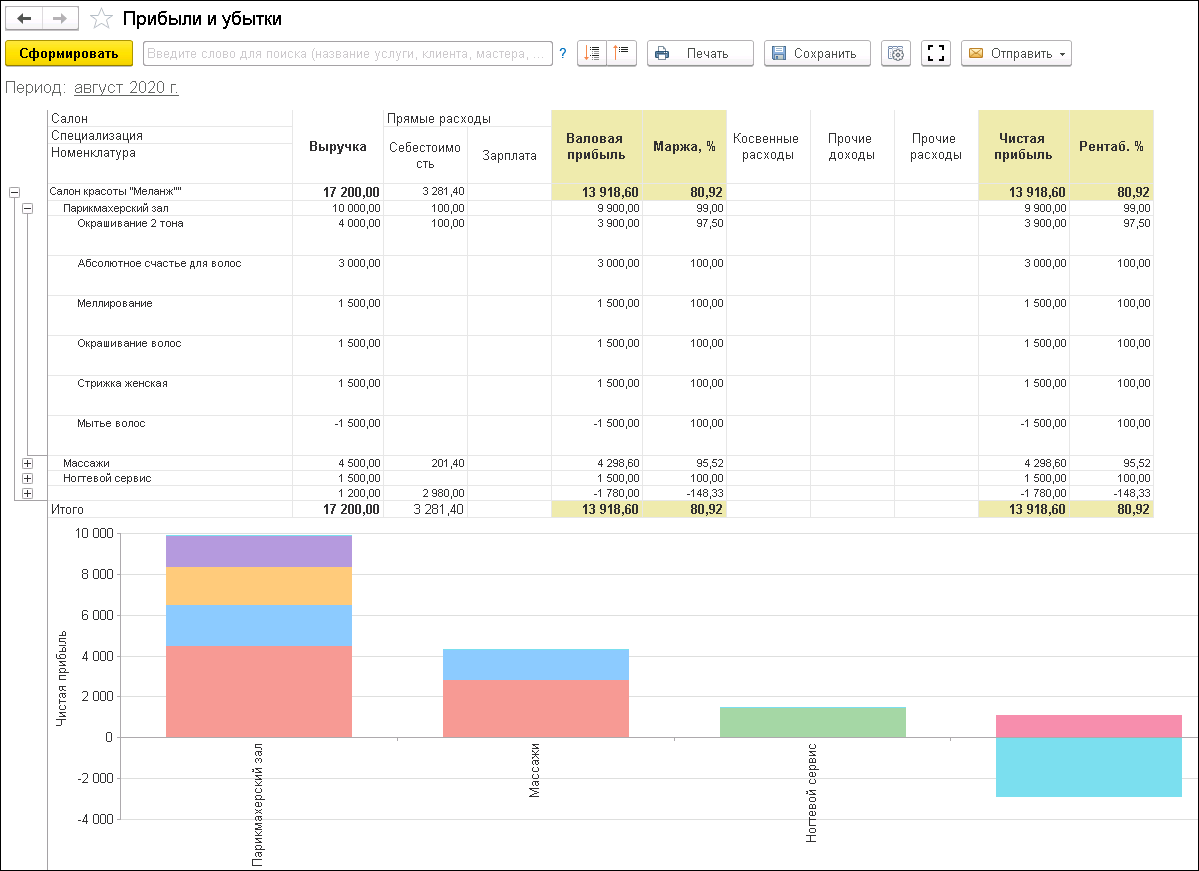Click the Печать button
Image resolution: width=1199 pixels, height=871 pixels.
(700, 53)
